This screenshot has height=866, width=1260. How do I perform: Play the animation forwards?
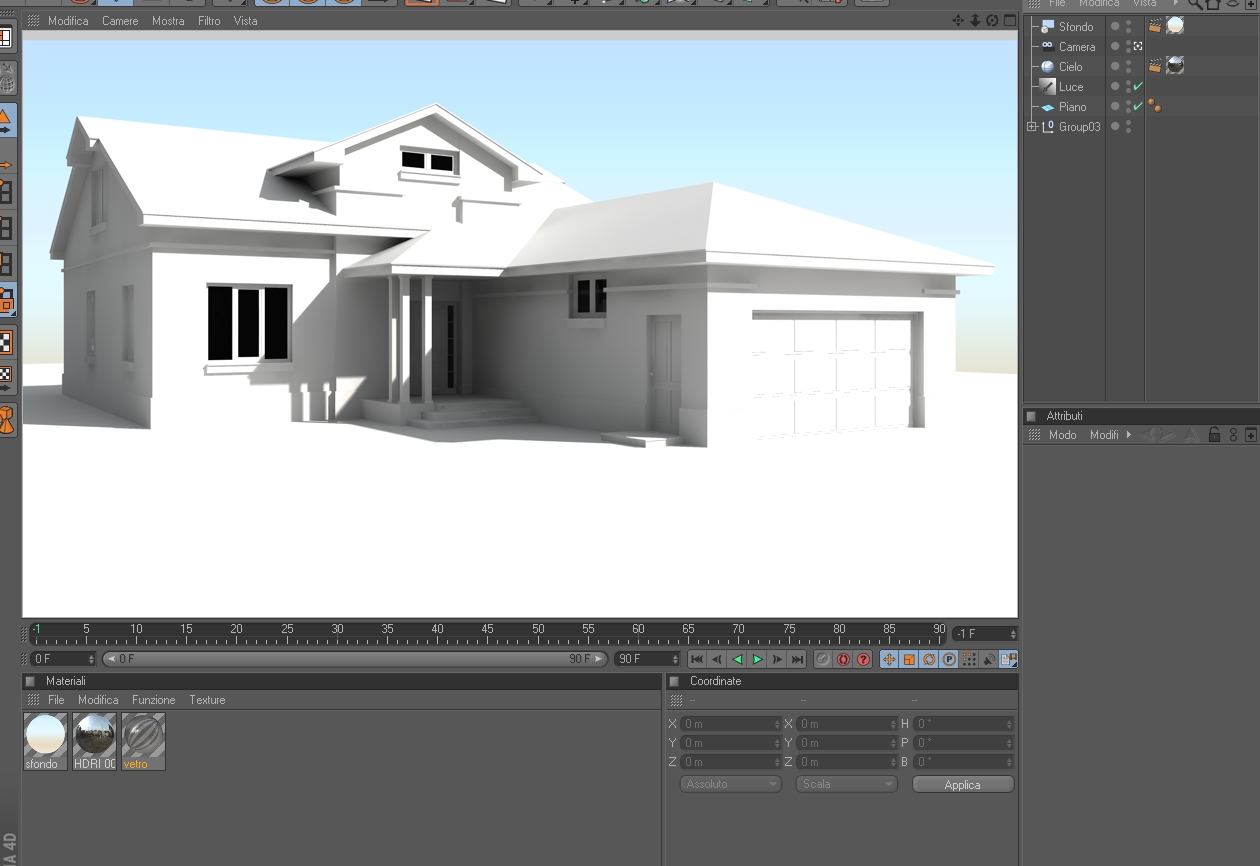pos(757,659)
